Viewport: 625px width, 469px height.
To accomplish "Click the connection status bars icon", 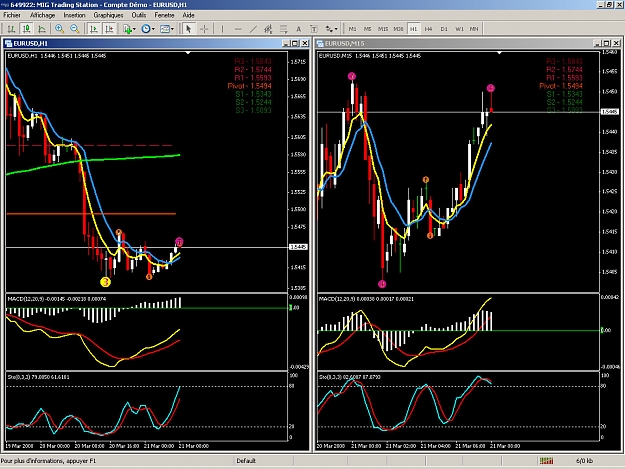I will (546, 461).
